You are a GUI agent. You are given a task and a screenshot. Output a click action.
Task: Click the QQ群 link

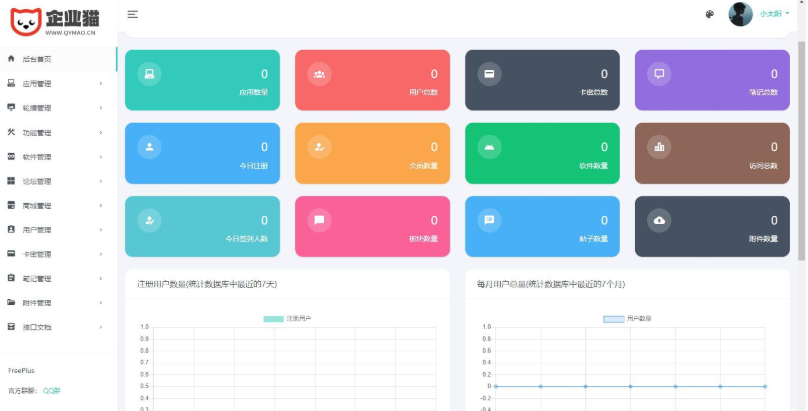point(51,391)
